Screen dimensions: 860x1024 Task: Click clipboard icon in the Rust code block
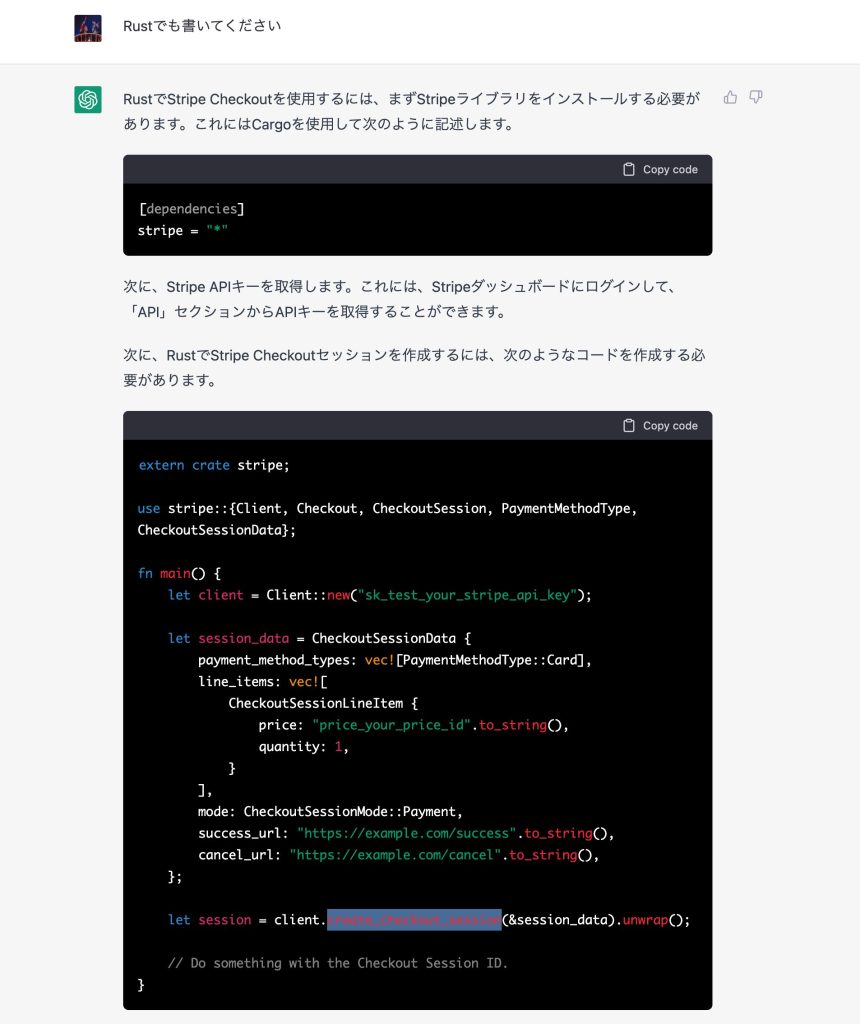point(629,425)
